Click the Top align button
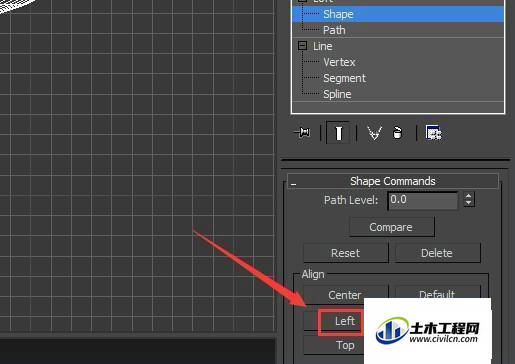515x364 pixels. pyautogui.click(x=333, y=345)
